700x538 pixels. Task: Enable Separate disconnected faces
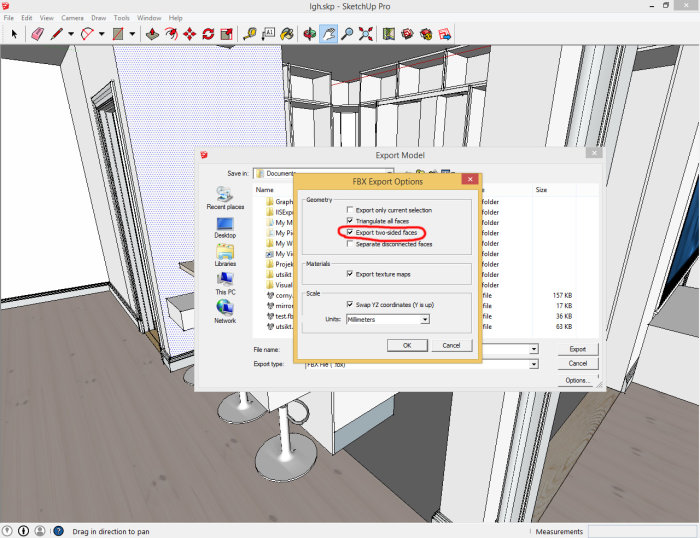click(350, 244)
